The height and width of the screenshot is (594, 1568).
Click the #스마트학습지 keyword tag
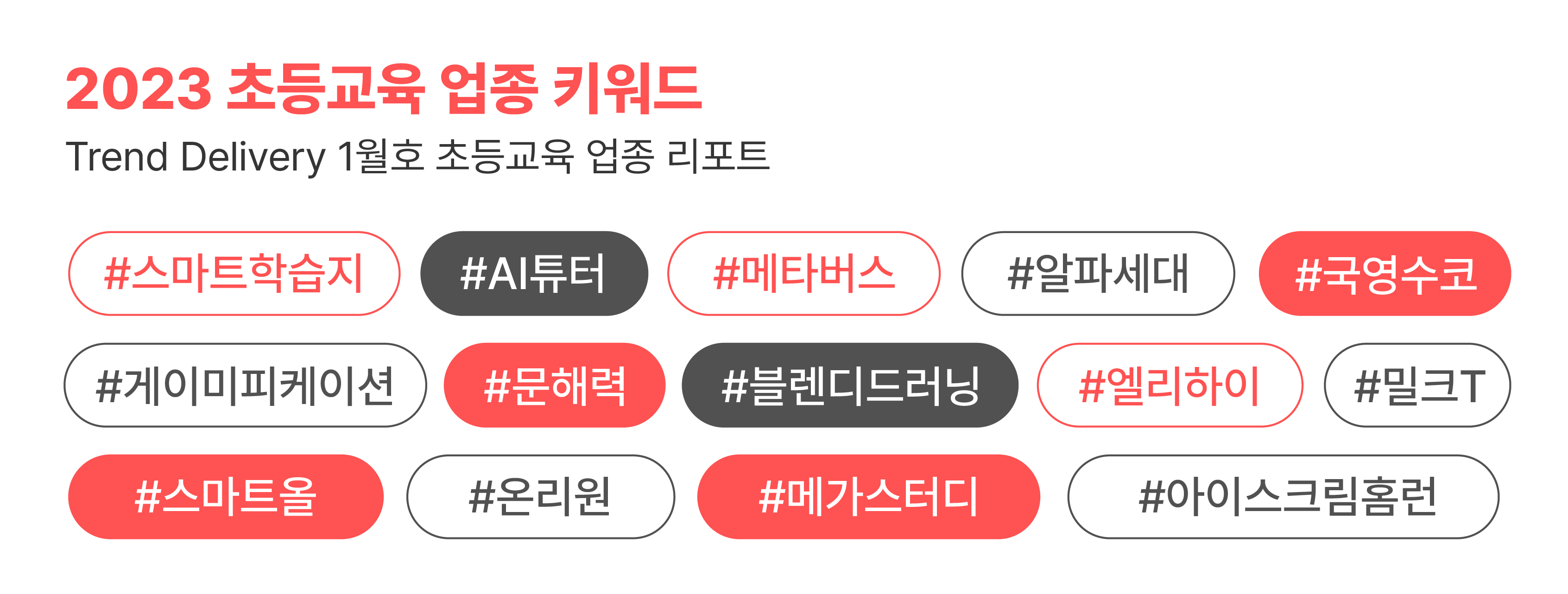tap(234, 273)
